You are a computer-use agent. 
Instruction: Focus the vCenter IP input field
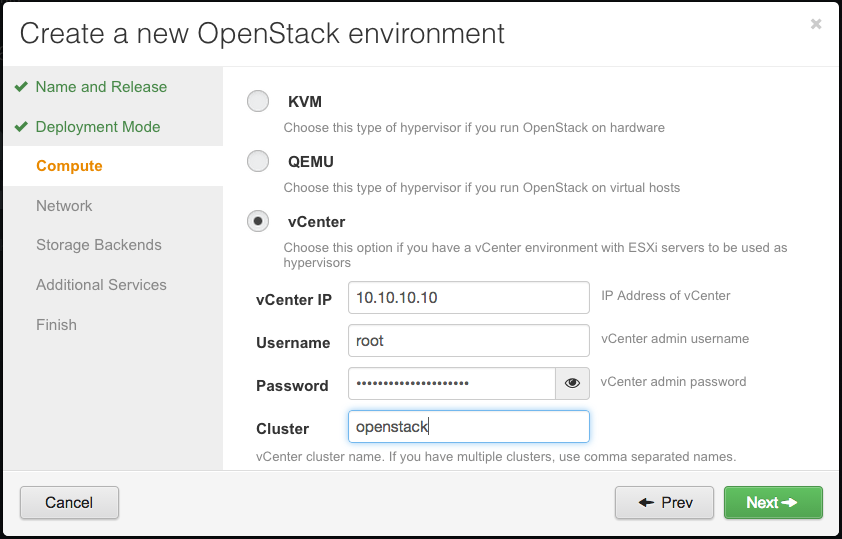pyautogui.click(x=469, y=297)
